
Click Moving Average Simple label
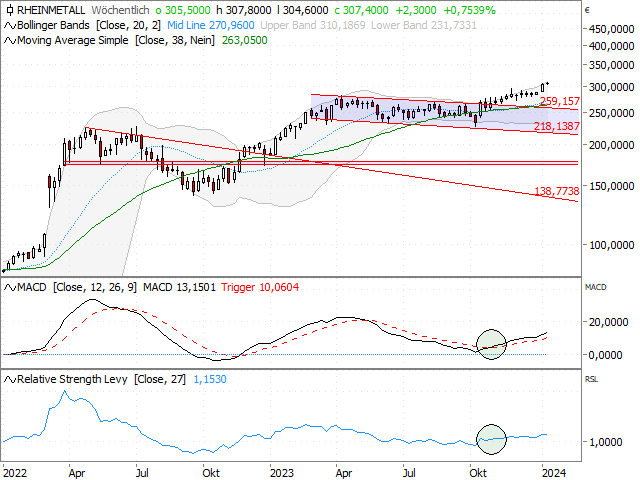[73, 40]
